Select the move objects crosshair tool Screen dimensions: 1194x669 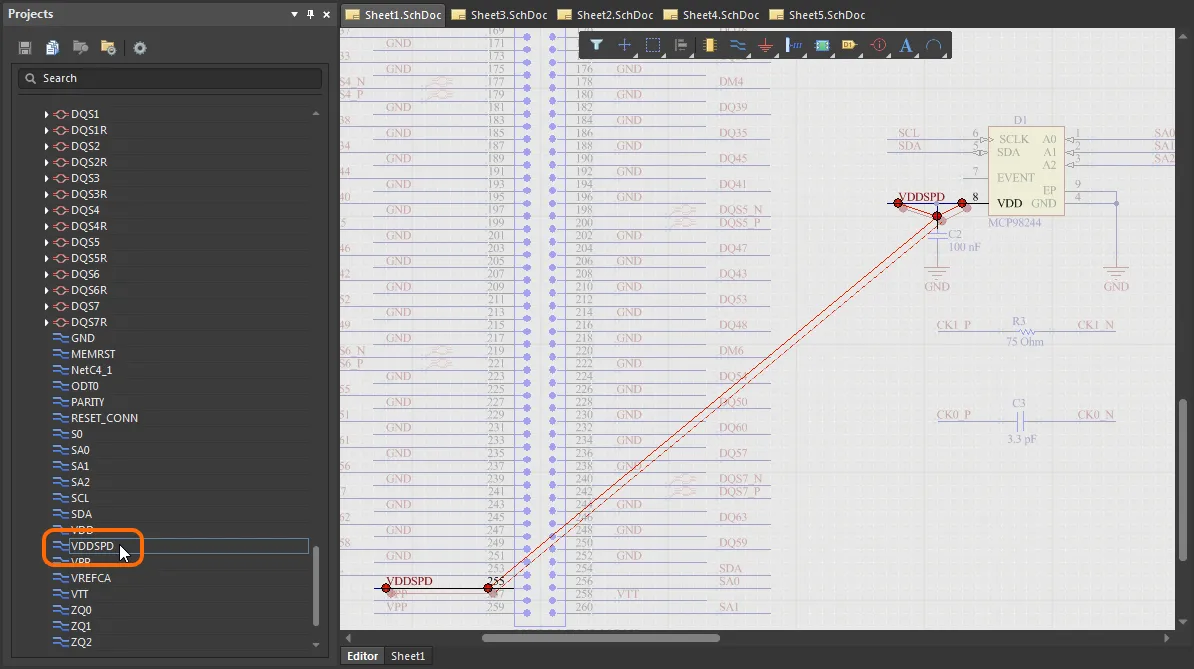tap(624, 45)
